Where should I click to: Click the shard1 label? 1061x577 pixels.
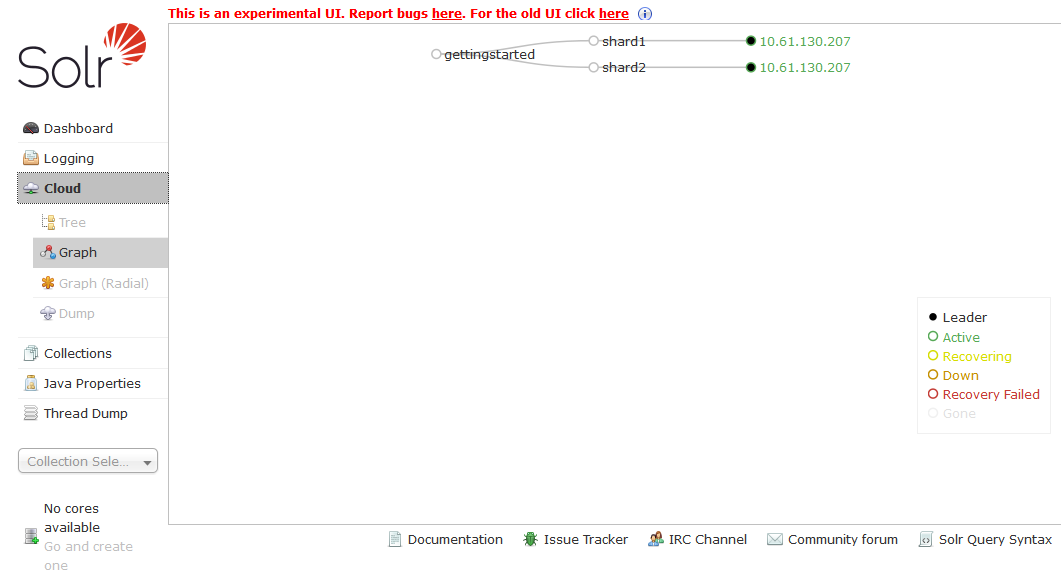pos(624,41)
